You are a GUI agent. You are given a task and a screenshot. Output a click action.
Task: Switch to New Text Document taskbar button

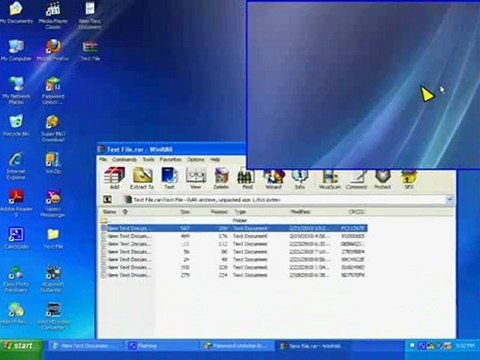click(85, 346)
